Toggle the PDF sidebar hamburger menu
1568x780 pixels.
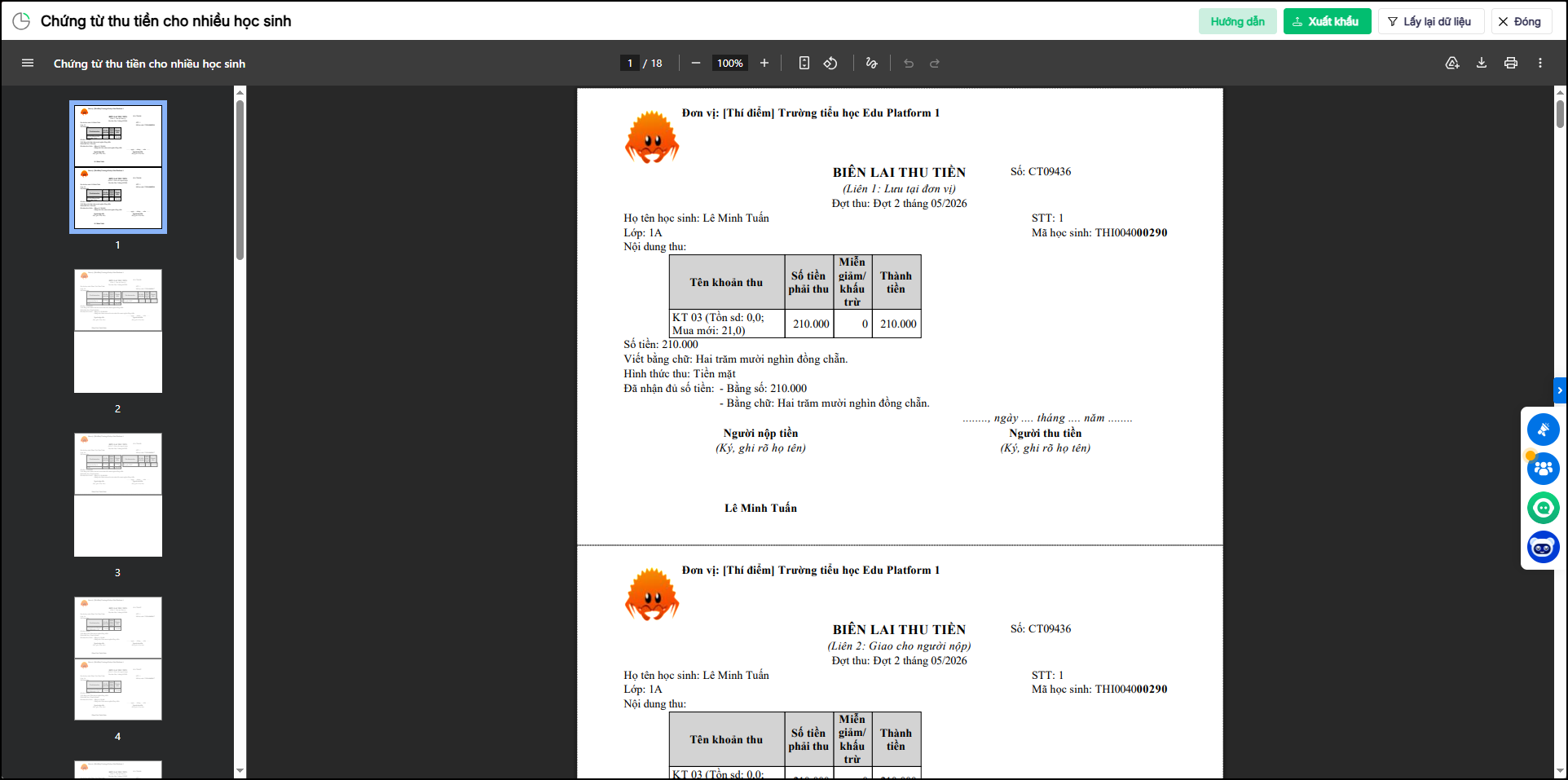click(x=28, y=64)
